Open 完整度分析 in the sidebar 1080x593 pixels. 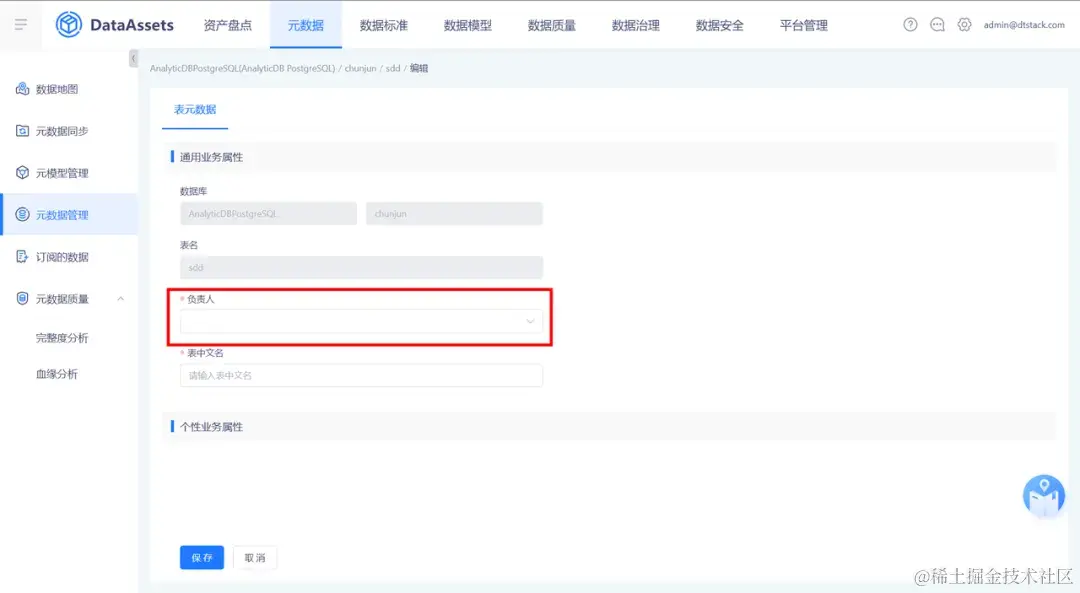62,337
